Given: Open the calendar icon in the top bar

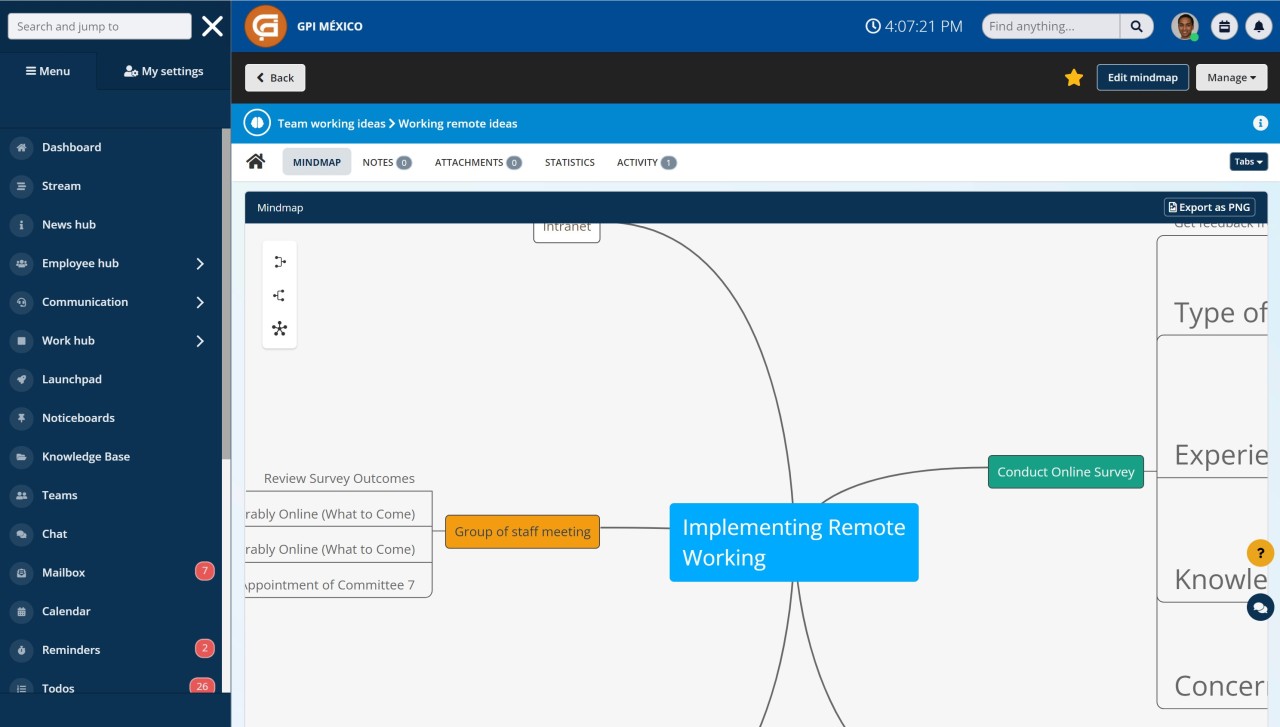Looking at the screenshot, I should (x=1224, y=25).
